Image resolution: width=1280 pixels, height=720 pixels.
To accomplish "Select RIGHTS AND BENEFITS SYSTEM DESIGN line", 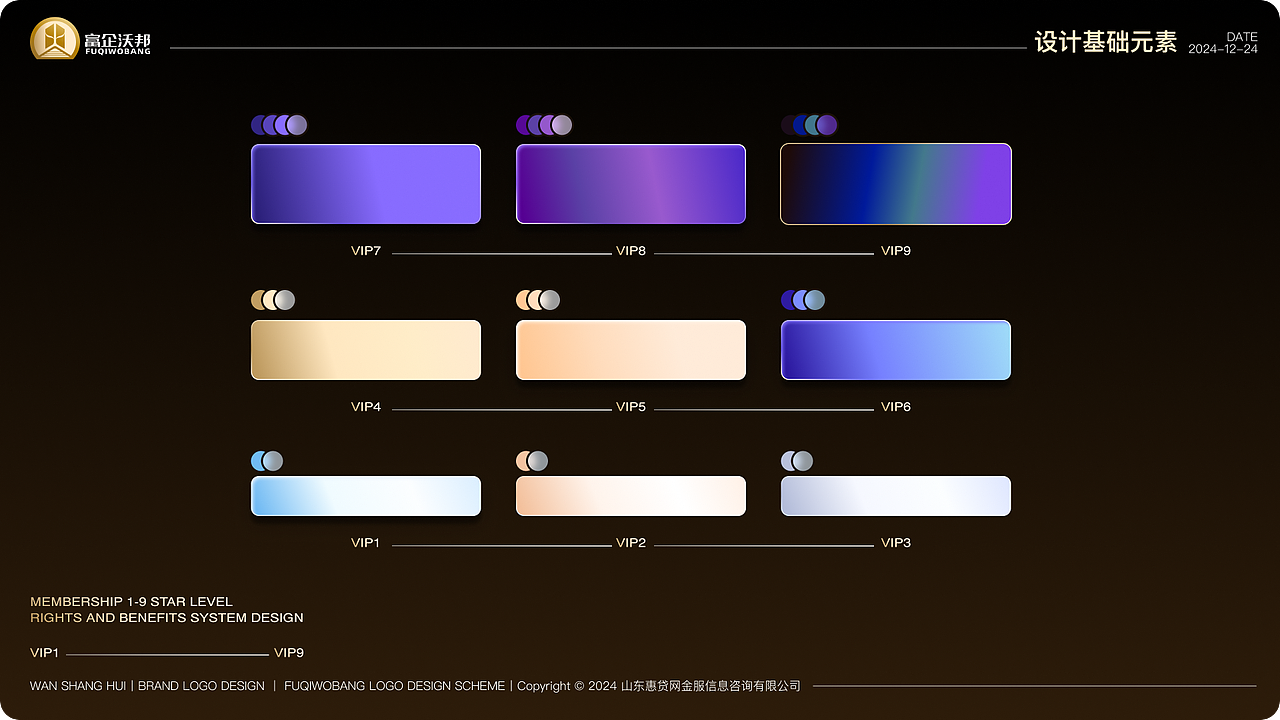I will (167, 618).
